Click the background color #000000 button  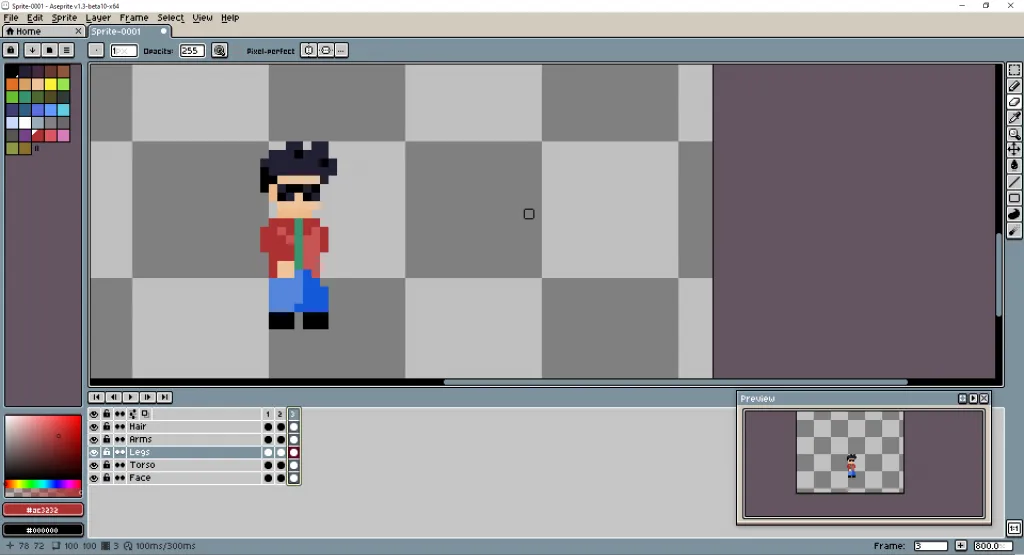pos(43,530)
